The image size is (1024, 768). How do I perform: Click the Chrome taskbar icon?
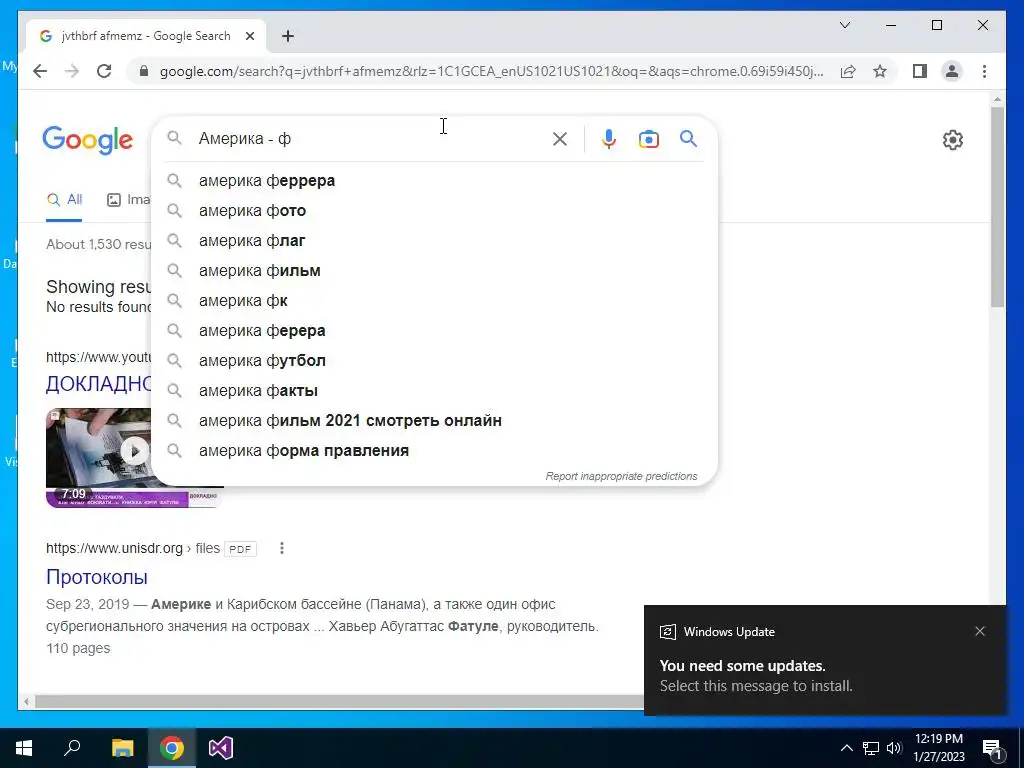(x=172, y=748)
